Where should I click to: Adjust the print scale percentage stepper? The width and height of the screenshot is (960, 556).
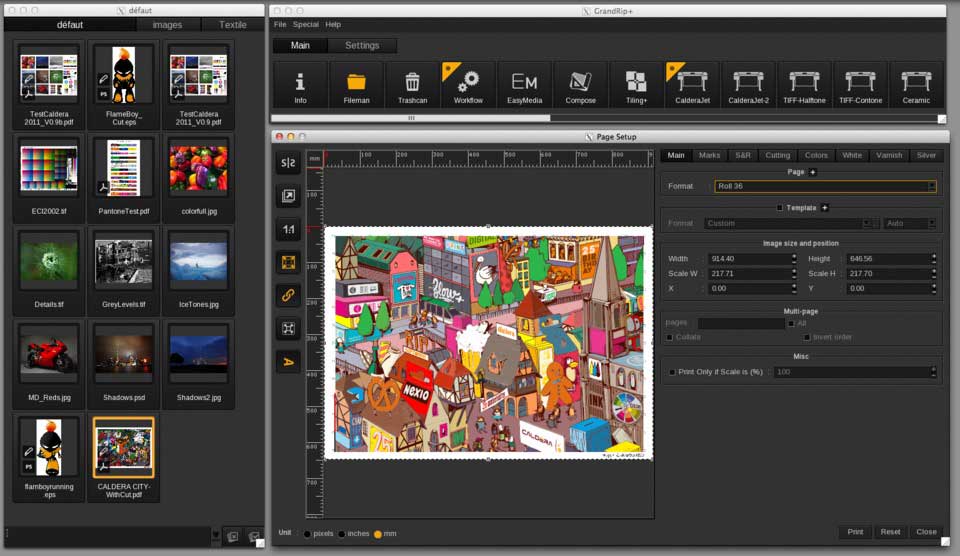[933, 372]
